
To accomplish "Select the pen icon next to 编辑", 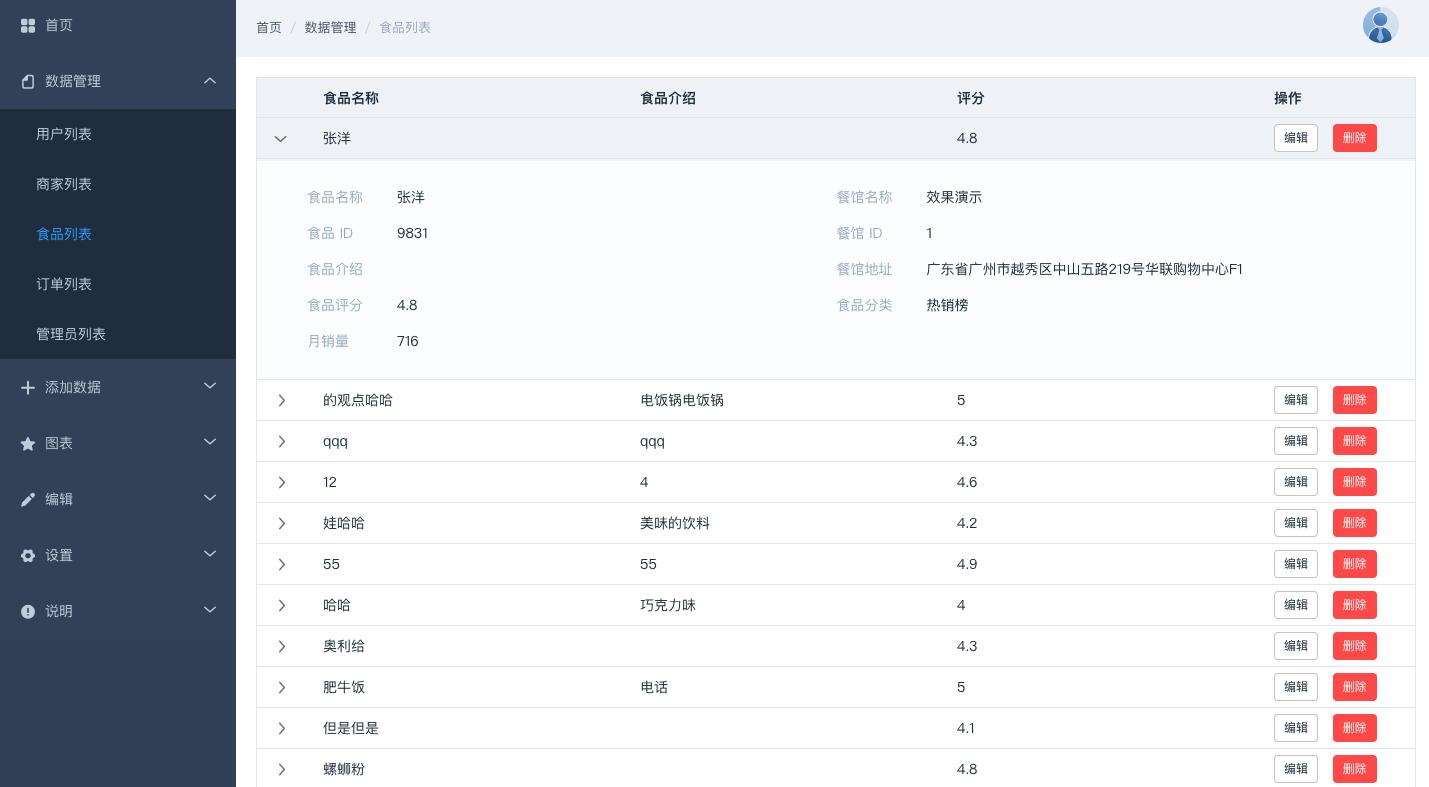I will [x=28, y=499].
